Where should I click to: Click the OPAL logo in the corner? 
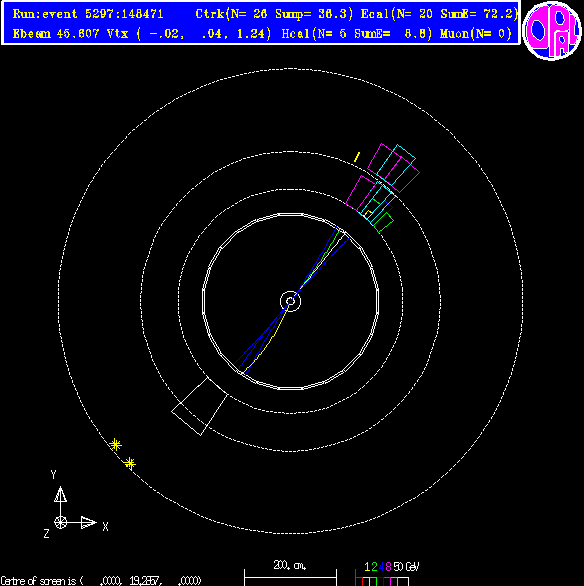pos(552,30)
